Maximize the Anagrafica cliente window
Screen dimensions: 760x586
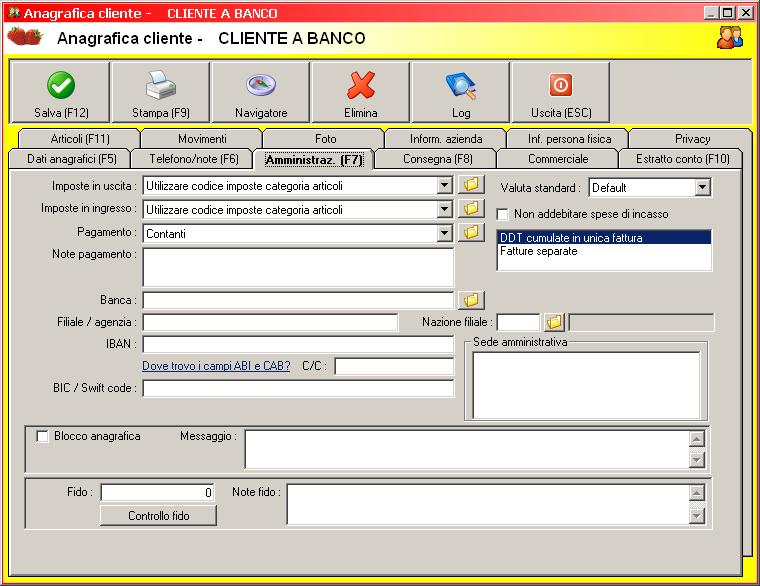pos(728,13)
